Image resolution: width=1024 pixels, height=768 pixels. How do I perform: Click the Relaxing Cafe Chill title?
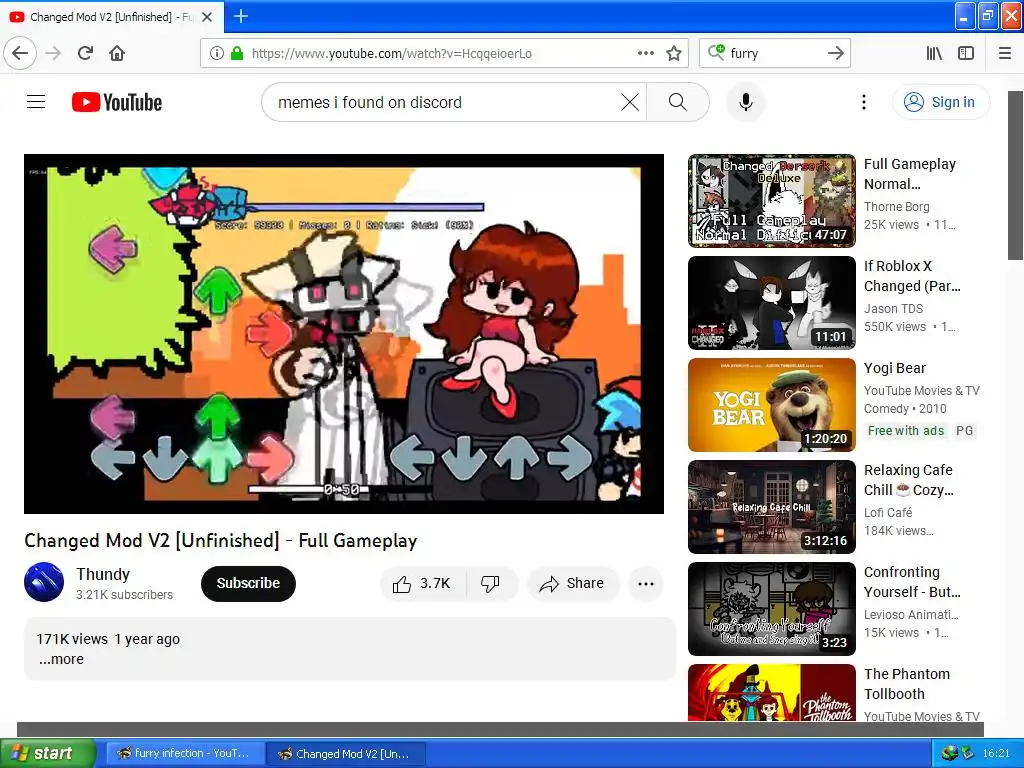[x=908, y=480]
